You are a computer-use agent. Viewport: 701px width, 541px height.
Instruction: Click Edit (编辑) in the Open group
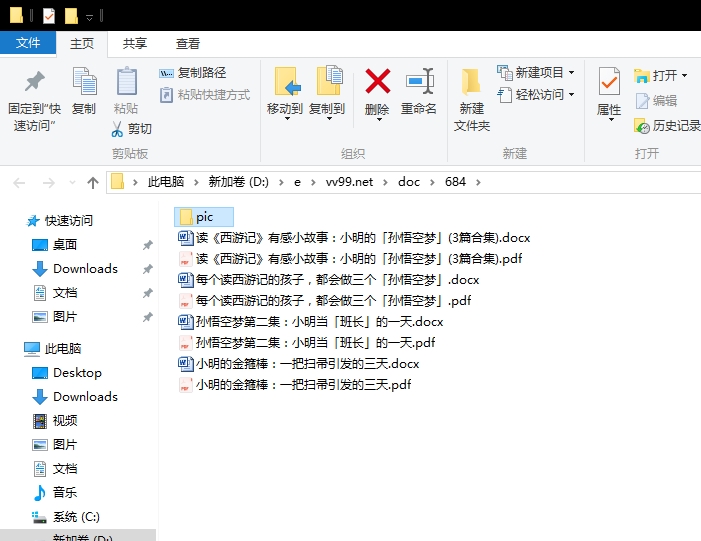[x=656, y=101]
